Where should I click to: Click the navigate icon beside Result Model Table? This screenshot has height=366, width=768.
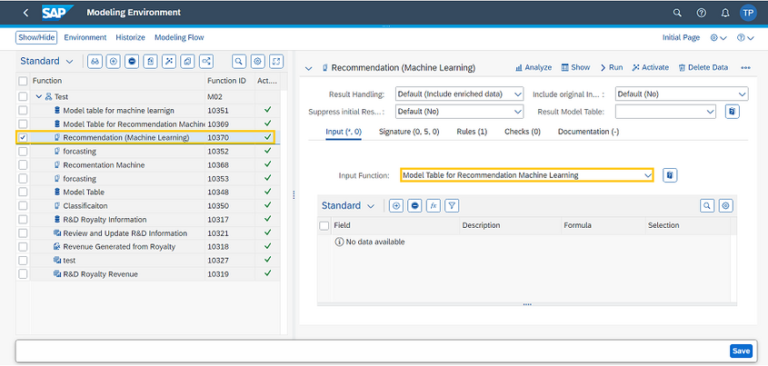732,112
